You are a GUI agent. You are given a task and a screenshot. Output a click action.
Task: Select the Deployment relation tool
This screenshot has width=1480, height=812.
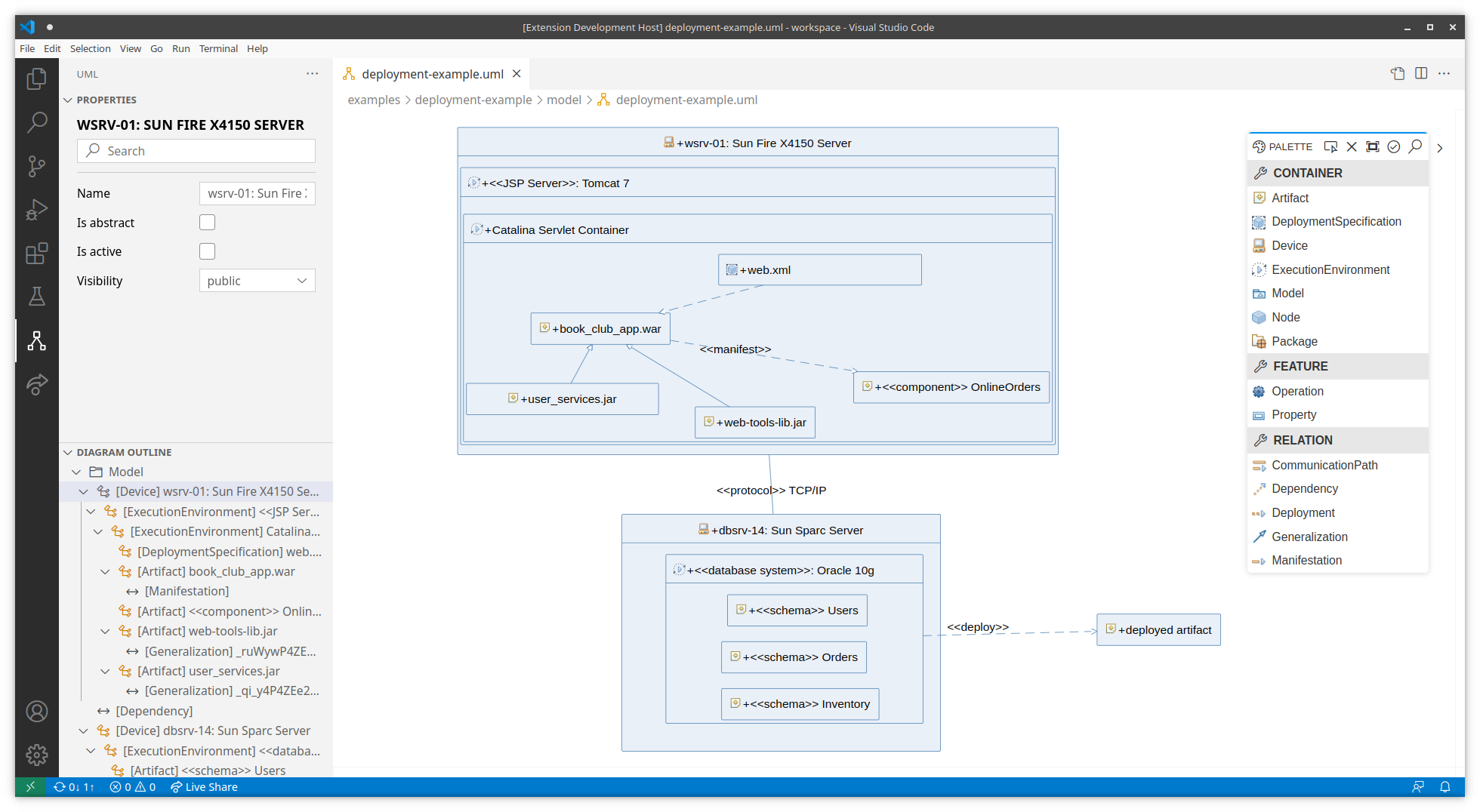point(1337,513)
